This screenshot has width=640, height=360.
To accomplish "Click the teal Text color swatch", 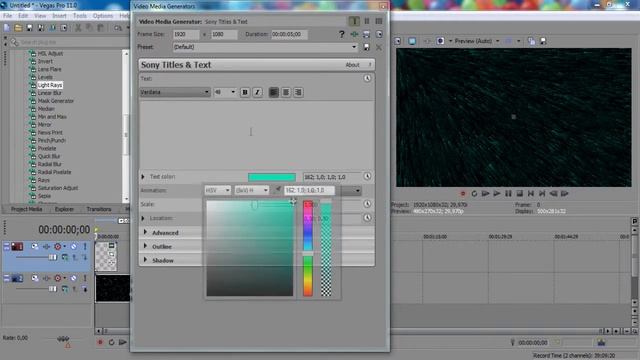I will tap(272, 177).
